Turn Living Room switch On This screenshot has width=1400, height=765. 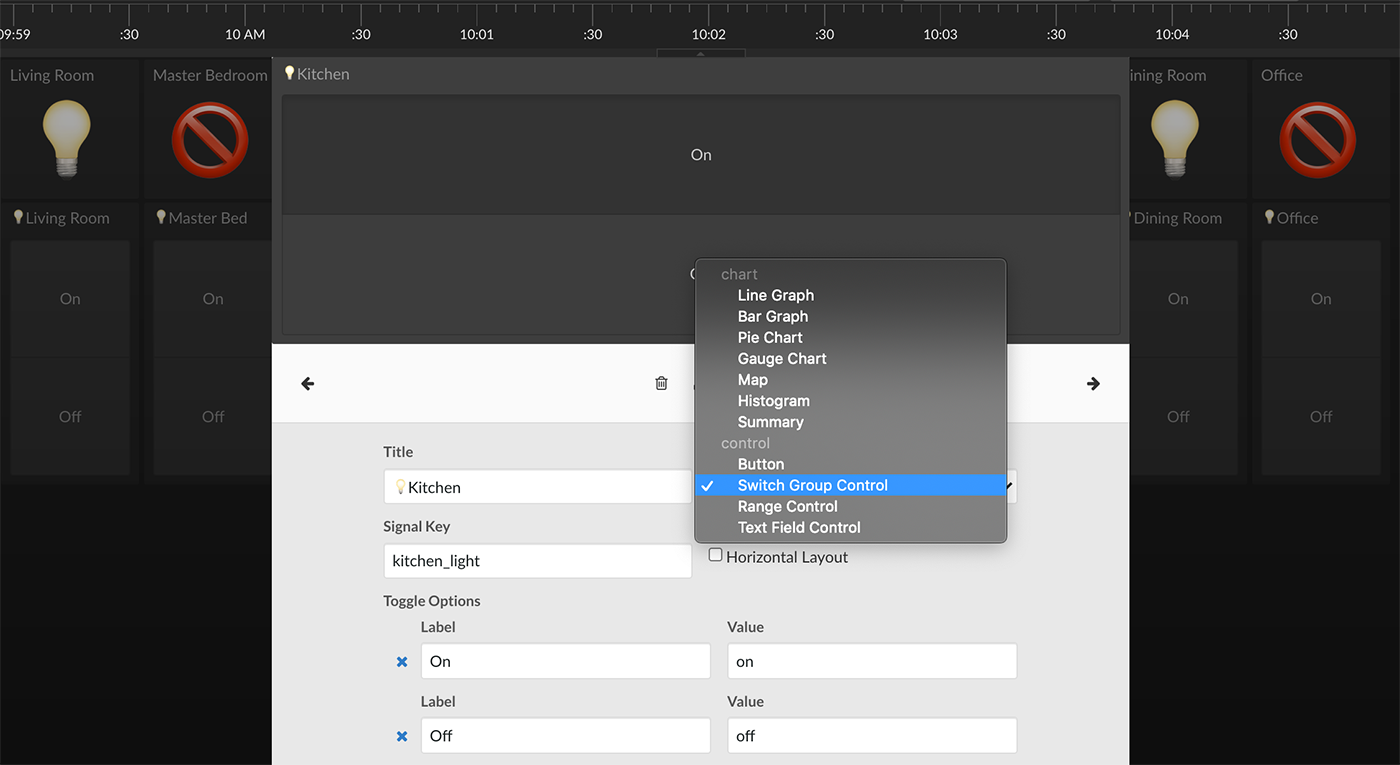(70, 298)
